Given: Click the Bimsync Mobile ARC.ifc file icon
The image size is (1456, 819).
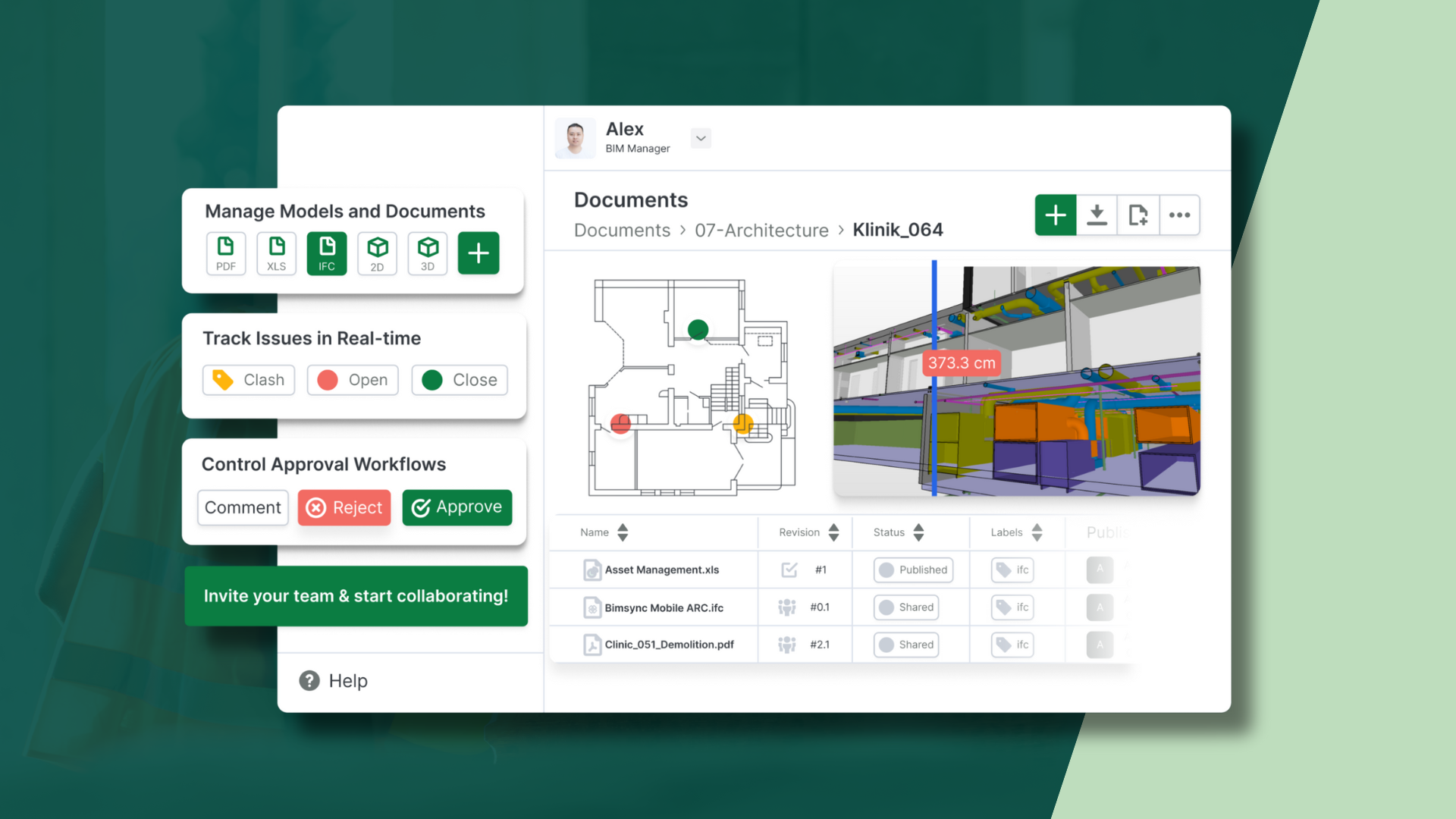Looking at the screenshot, I should pyautogui.click(x=592, y=607).
